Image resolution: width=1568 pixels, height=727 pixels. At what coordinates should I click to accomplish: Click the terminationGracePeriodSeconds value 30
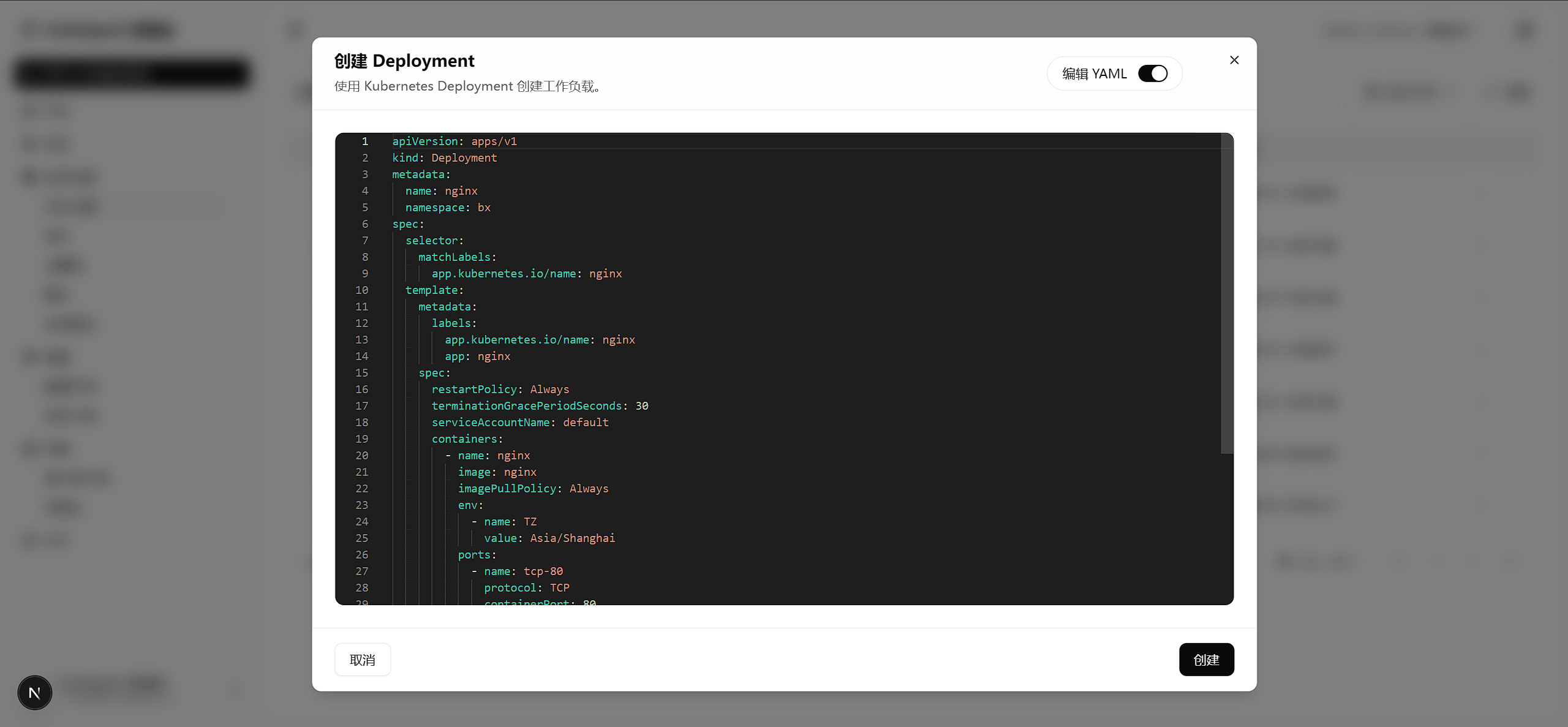point(641,406)
